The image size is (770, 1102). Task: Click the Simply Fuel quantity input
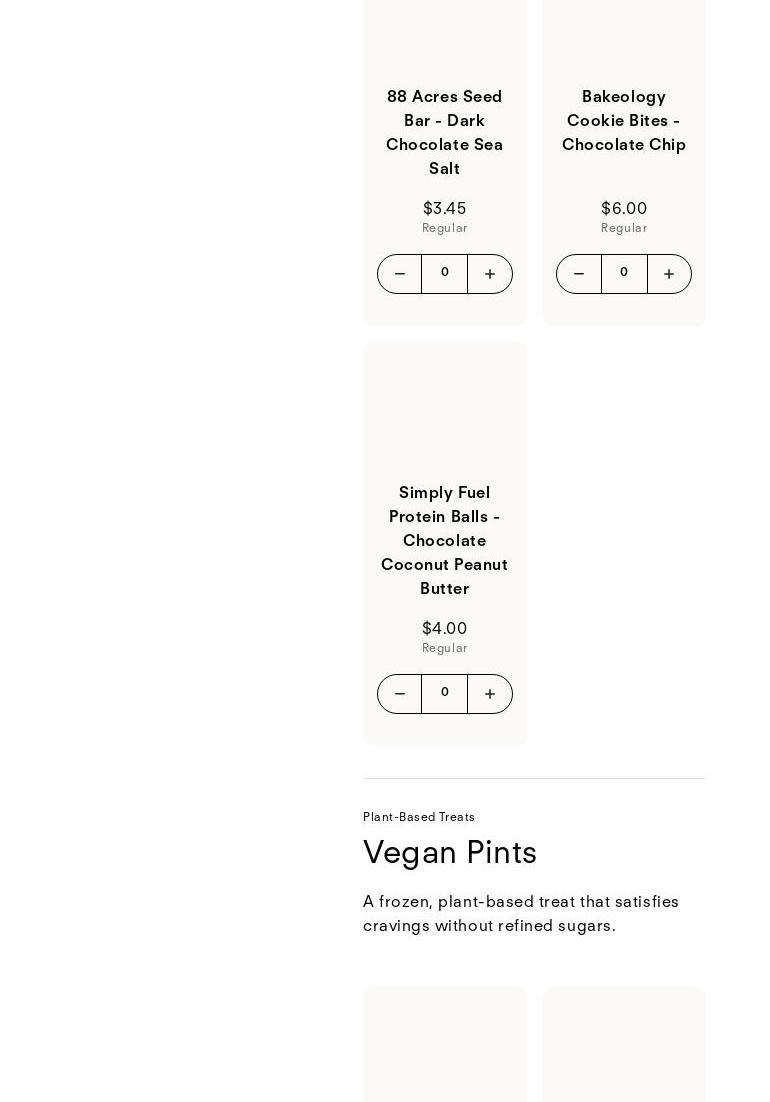point(445,694)
